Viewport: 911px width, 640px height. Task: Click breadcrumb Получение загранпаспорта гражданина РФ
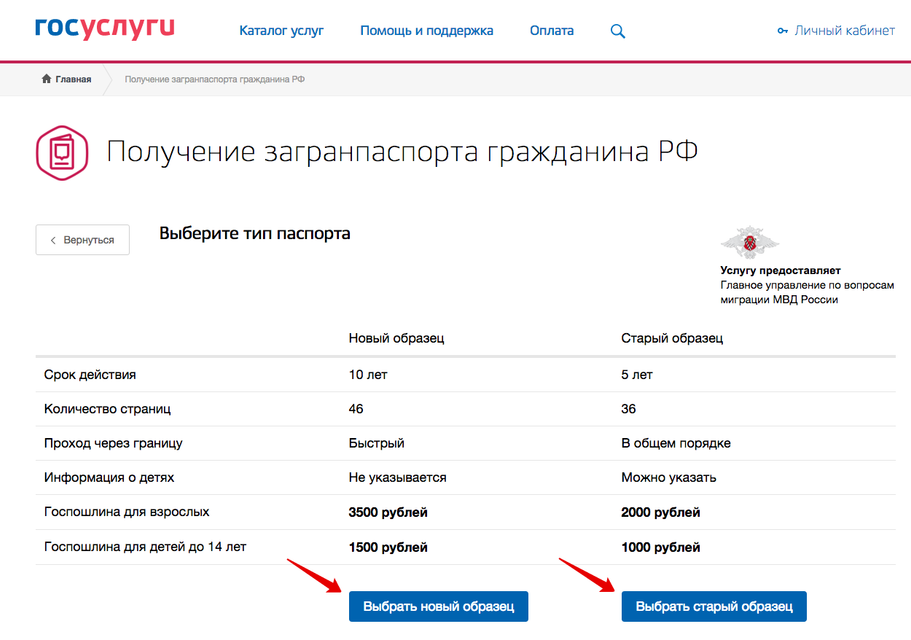coord(214,79)
